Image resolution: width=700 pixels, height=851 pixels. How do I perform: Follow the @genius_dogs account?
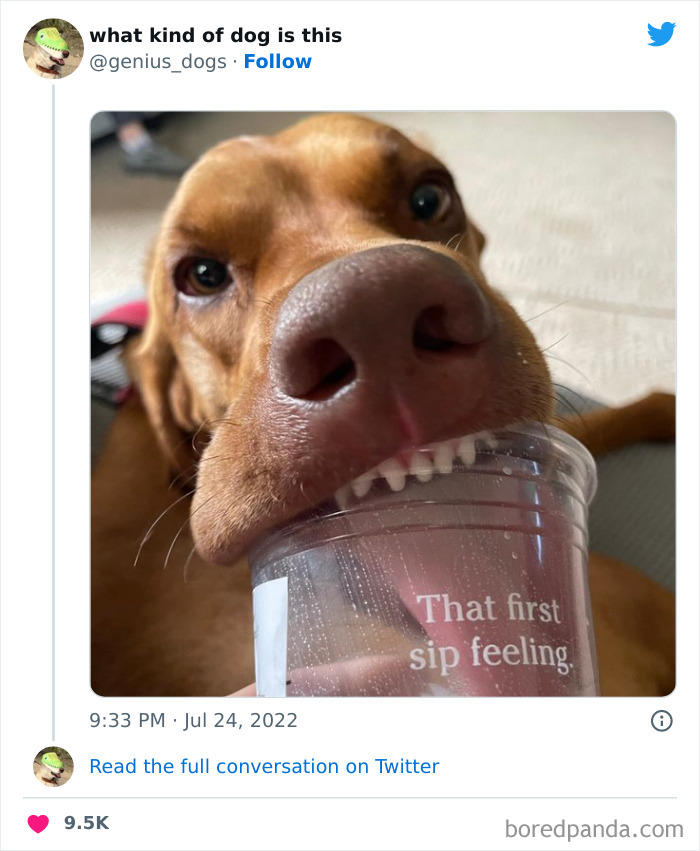point(278,61)
